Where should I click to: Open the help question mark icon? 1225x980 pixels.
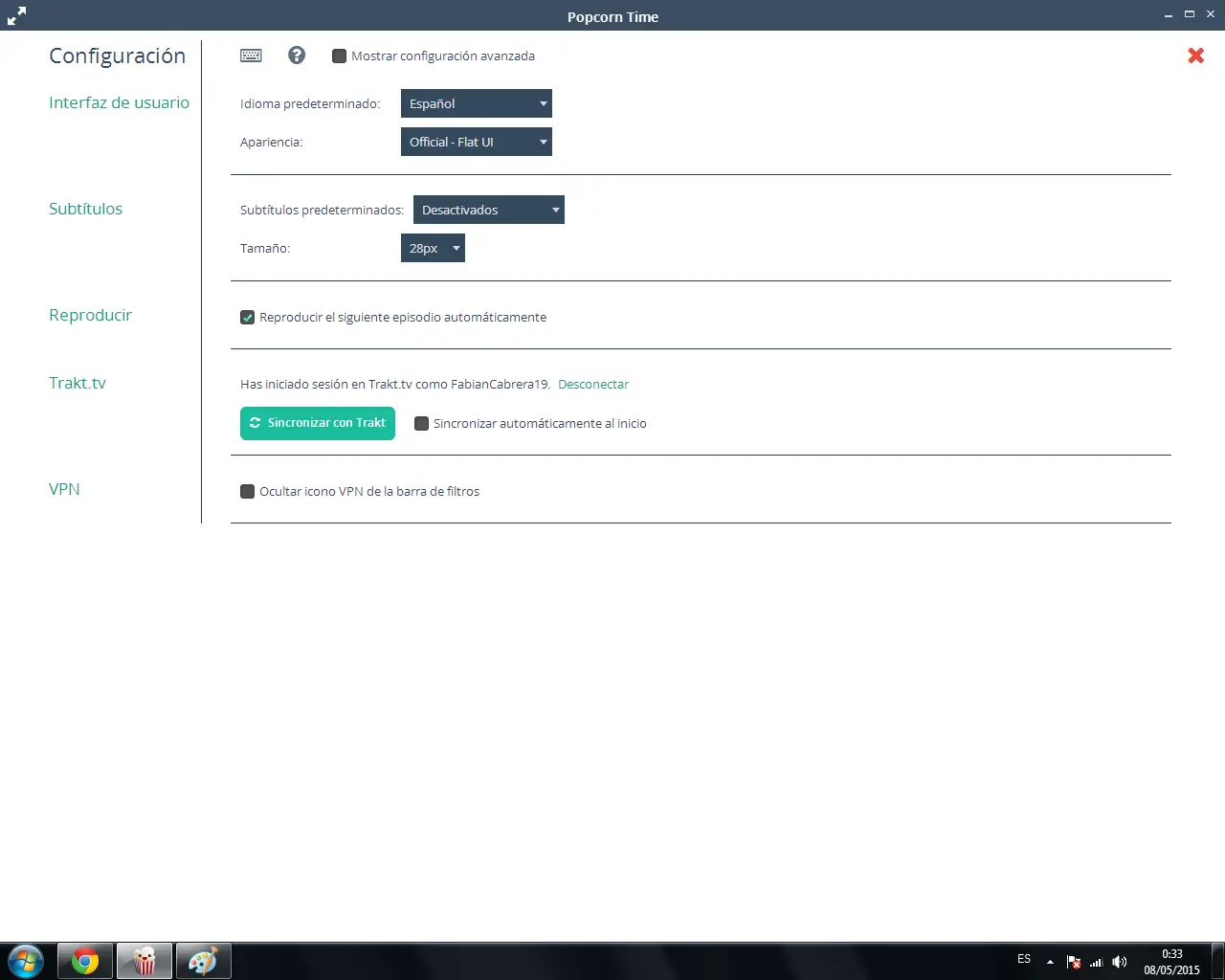point(297,56)
